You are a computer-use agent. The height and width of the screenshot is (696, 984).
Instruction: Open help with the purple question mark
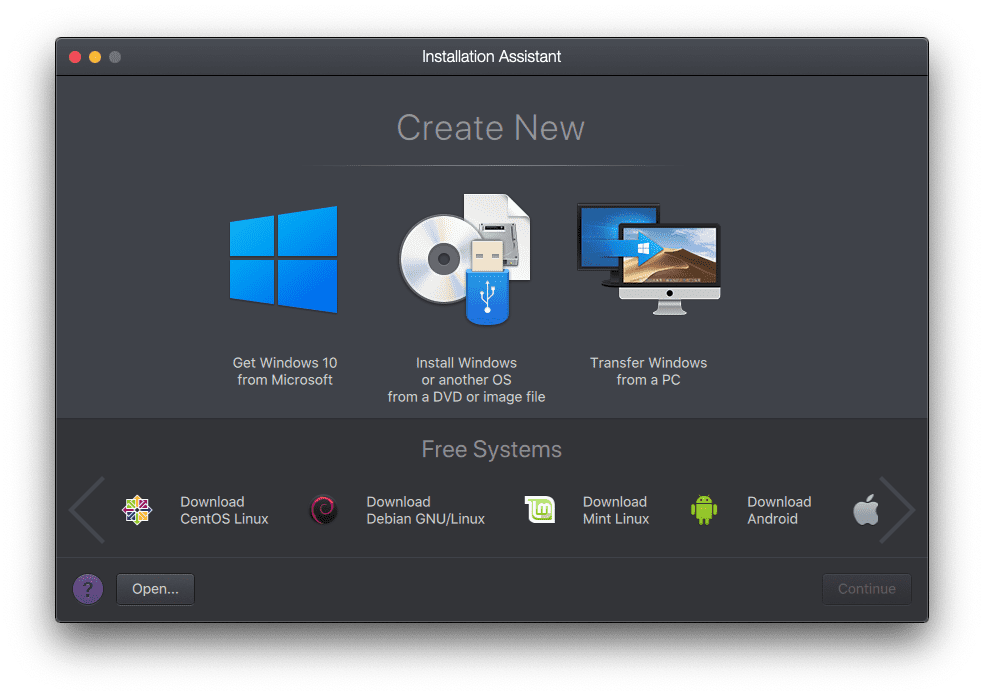[x=88, y=589]
